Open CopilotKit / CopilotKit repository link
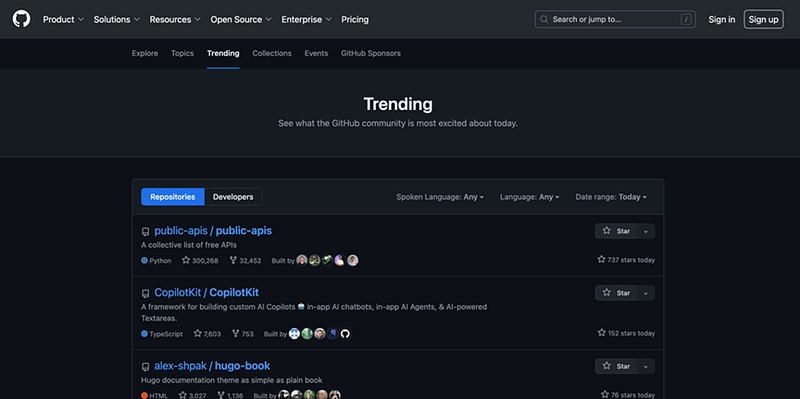The image size is (800, 399). tap(207, 292)
